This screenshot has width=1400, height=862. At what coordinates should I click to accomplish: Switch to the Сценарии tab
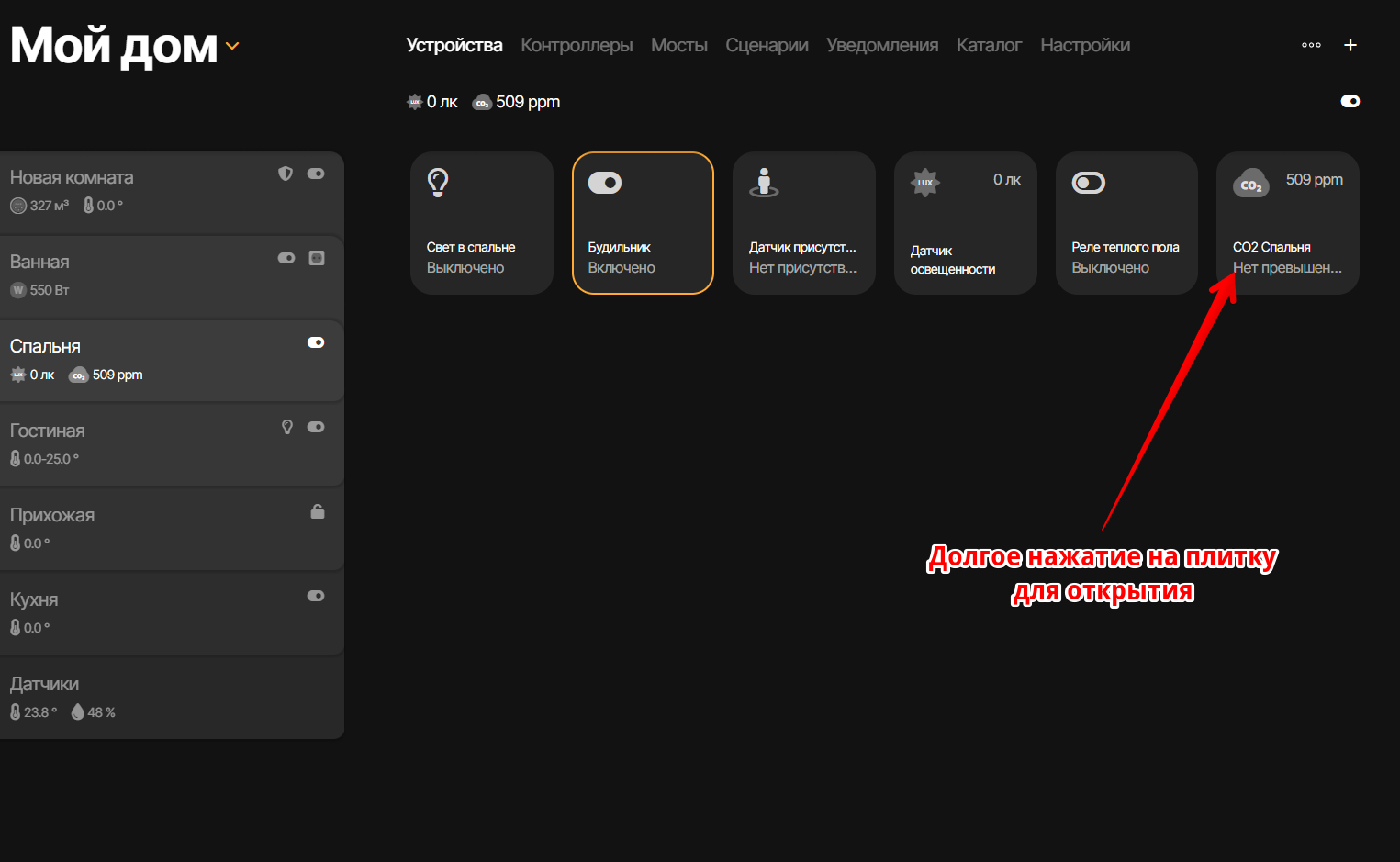767,45
